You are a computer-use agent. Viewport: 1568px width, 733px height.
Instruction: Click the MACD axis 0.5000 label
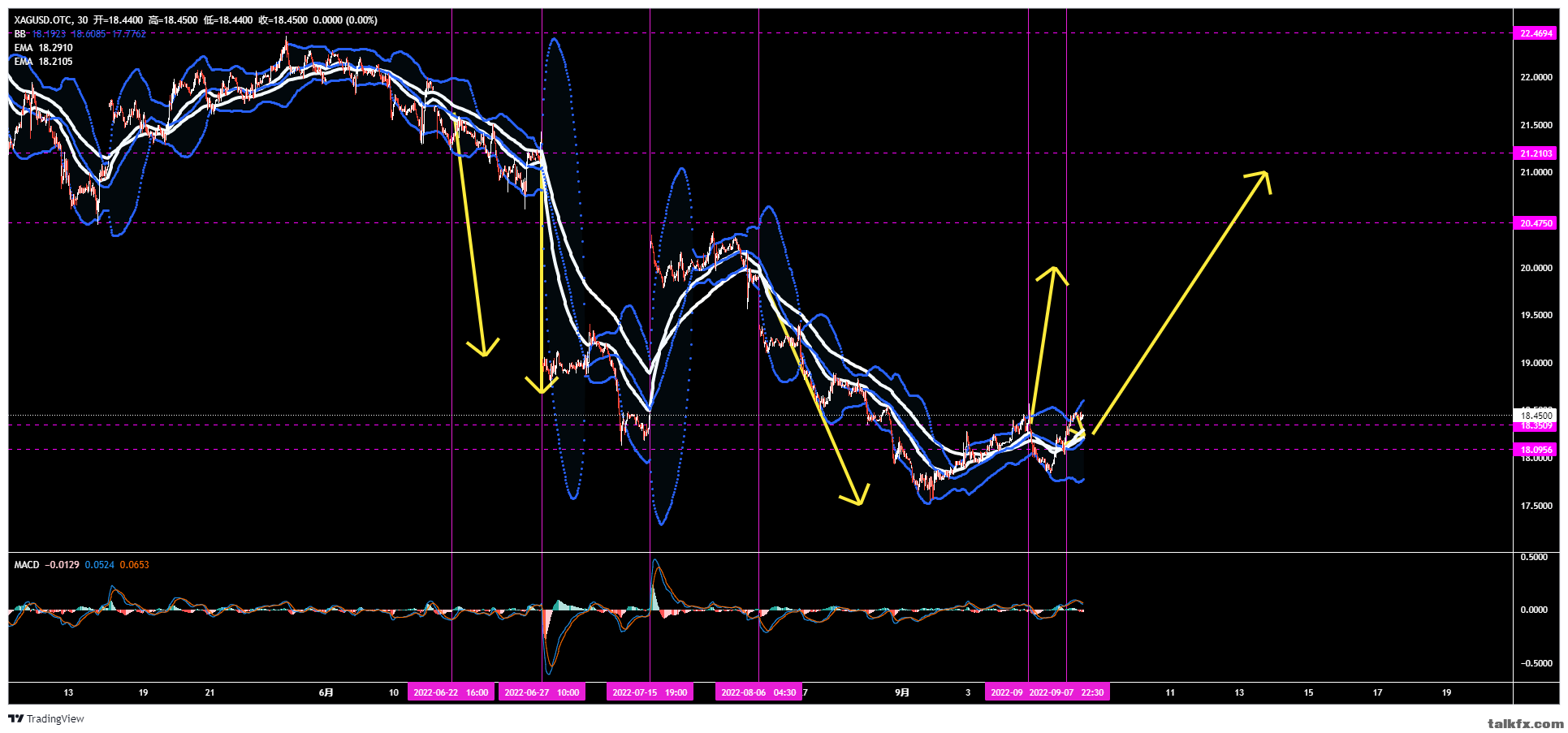(1534, 557)
